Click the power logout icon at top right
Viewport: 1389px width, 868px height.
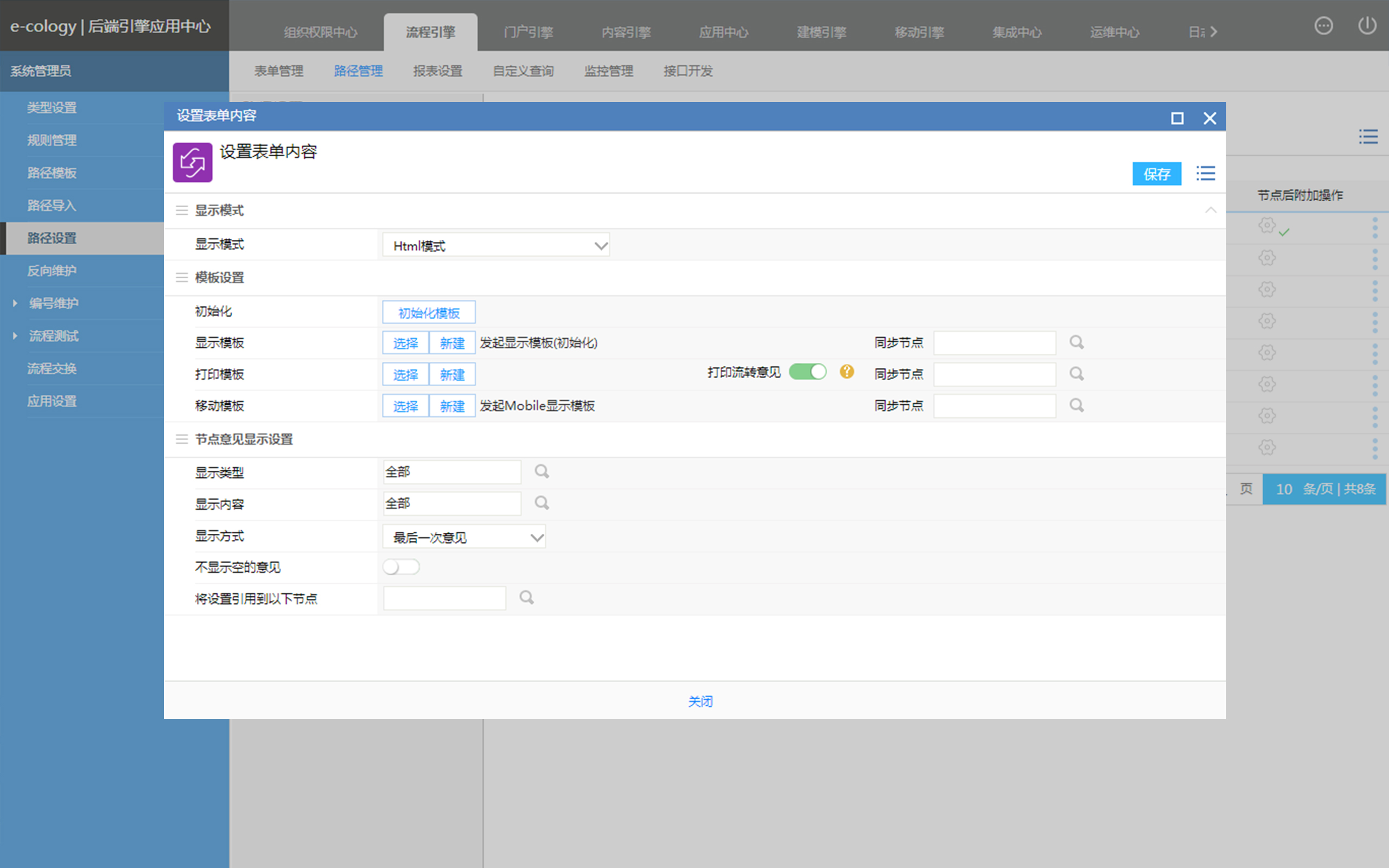point(1367,26)
